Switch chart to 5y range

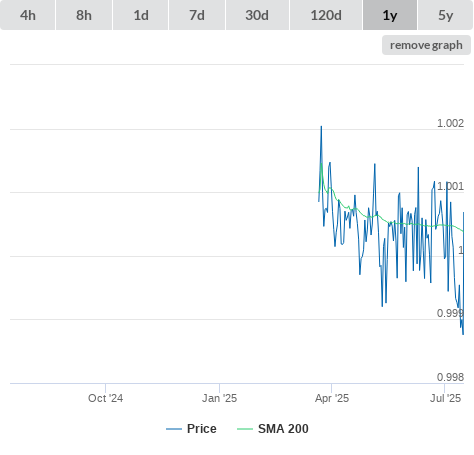(446, 15)
